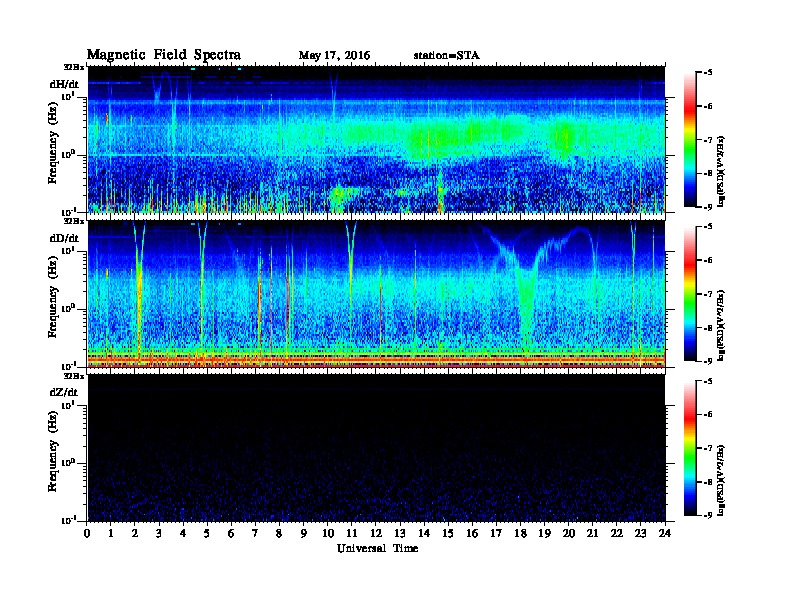
Task: Click the log(PSD) label beside dD/dt color scale
Action: (x=721, y=326)
